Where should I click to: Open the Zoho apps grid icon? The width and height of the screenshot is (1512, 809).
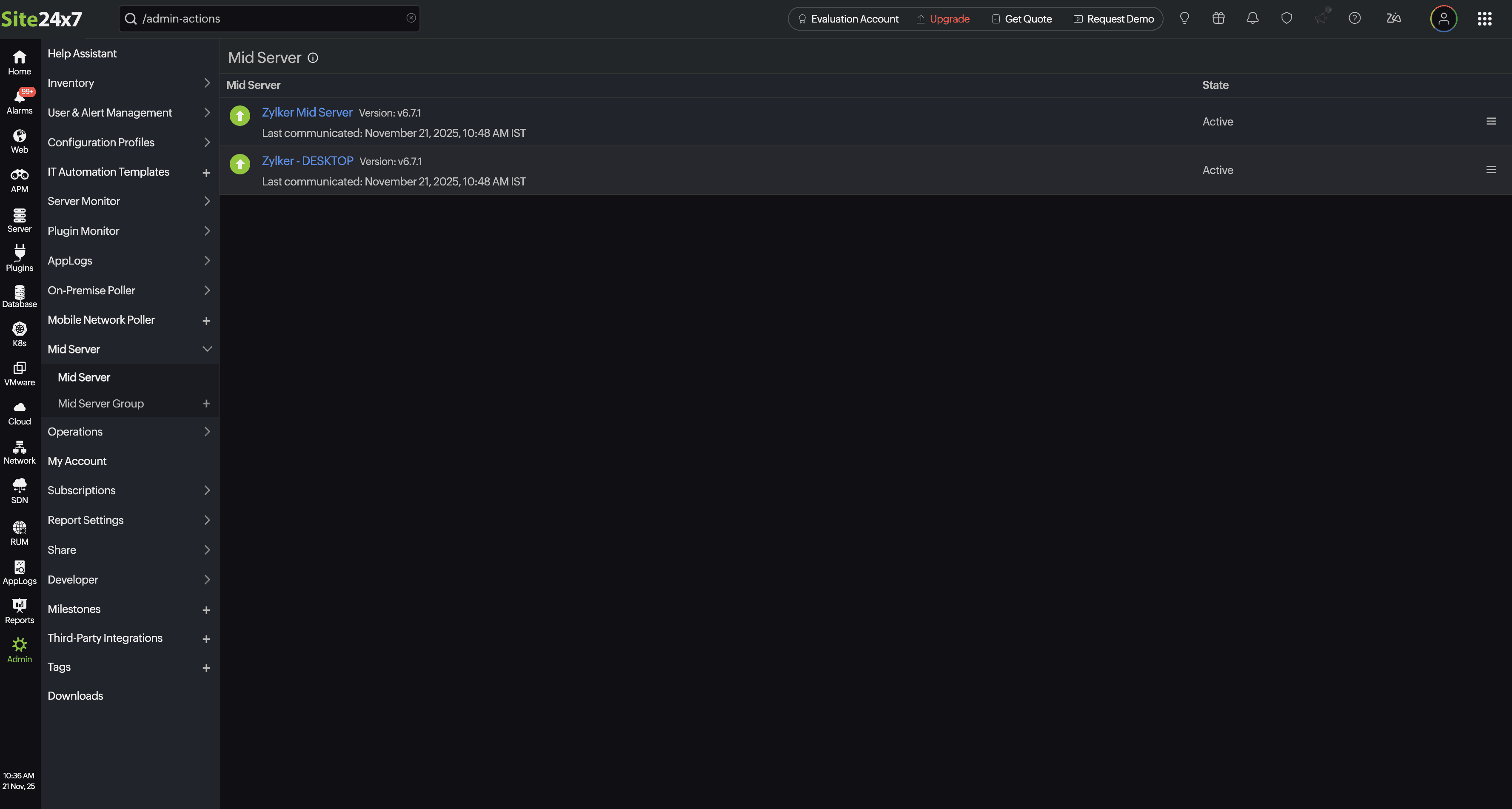click(x=1485, y=18)
